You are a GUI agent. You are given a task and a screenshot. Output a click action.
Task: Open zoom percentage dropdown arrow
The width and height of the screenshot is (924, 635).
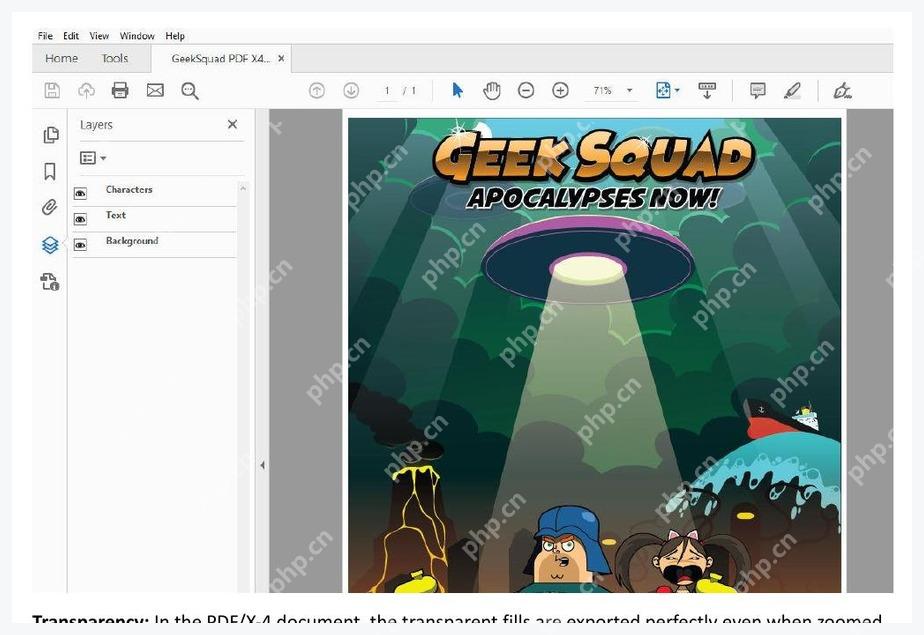click(629, 91)
